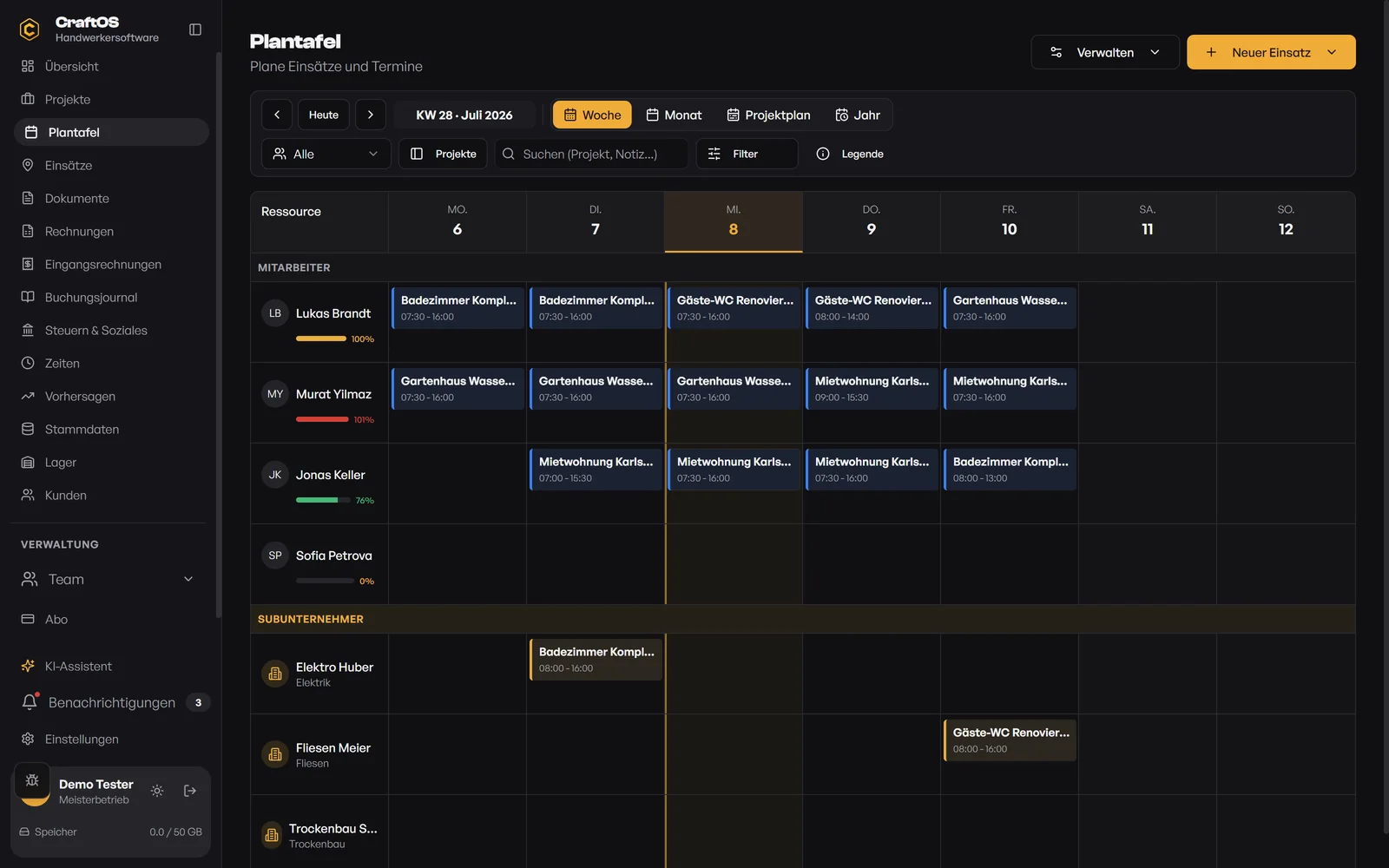Click the Demo Tester profile name
Image resolution: width=1389 pixels, height=868 pixels.
[95, 784]
